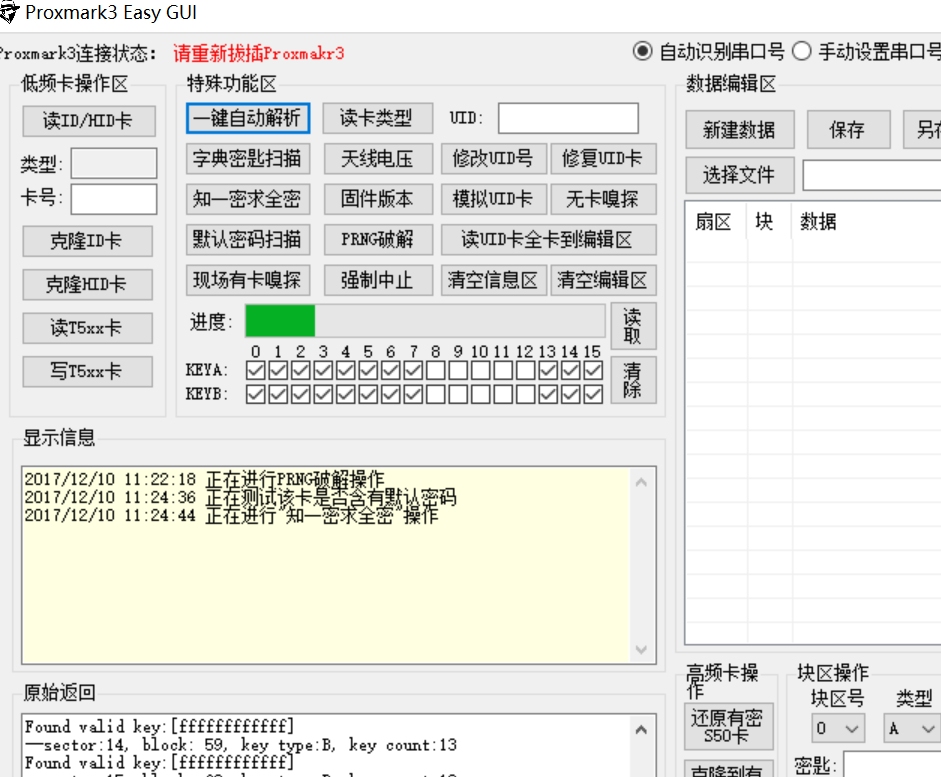The height and width of the screenshot is (777, 941).
Task: Start 一键自动解析 auto analysis
Action: [x=248, y=118]
